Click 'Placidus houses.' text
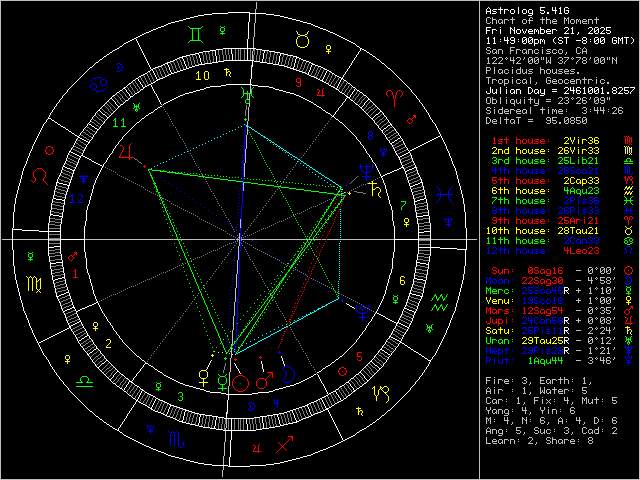Viewport: 640px width, 480px height. click(533, 71)
